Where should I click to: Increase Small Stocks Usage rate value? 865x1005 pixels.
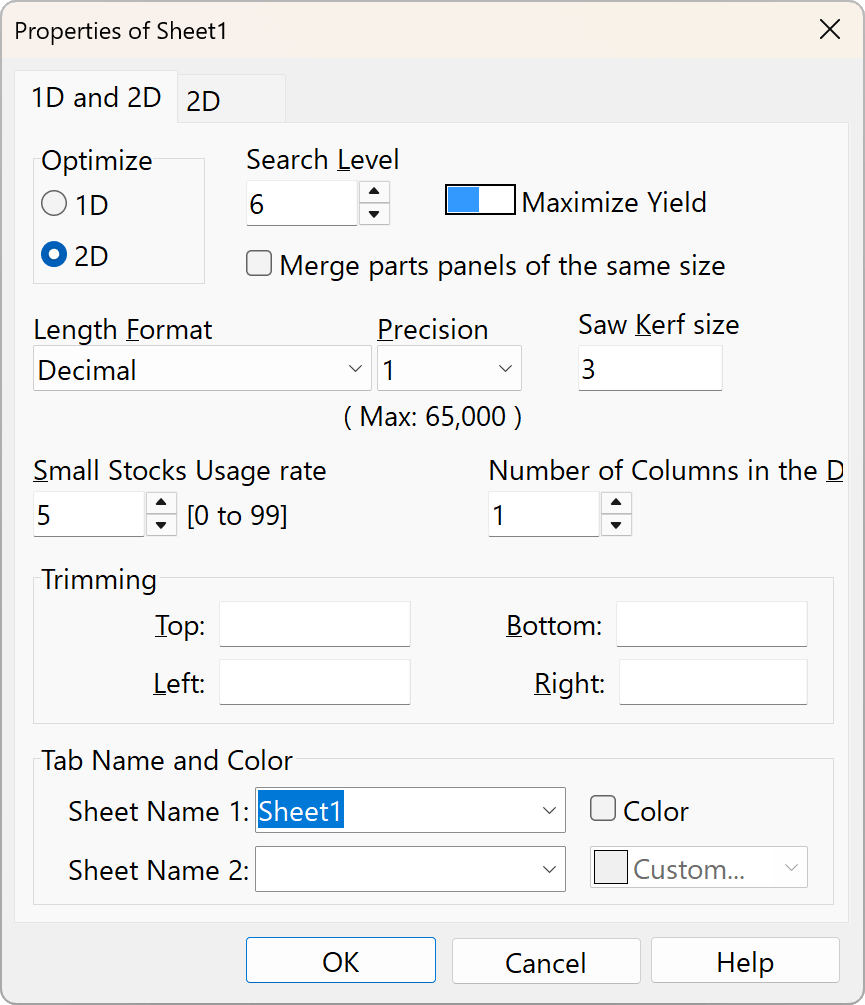161,504
